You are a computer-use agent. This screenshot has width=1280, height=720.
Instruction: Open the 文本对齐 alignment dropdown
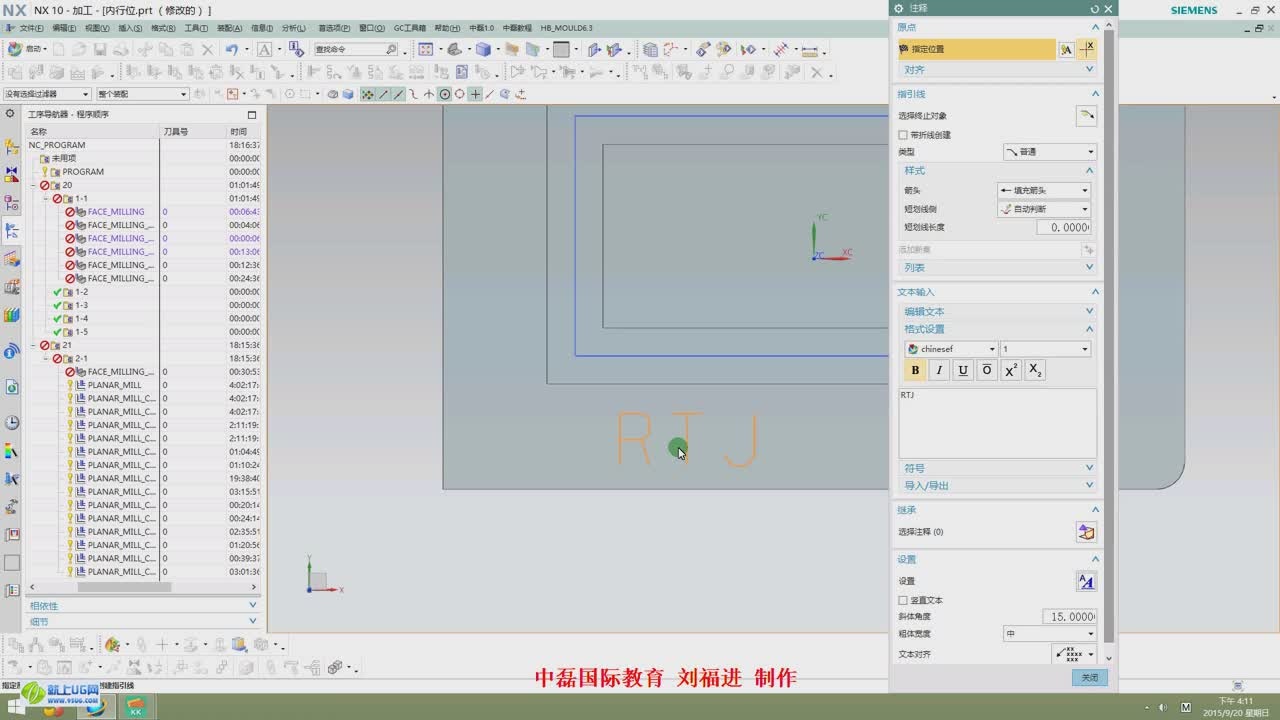coord(1075,654)
